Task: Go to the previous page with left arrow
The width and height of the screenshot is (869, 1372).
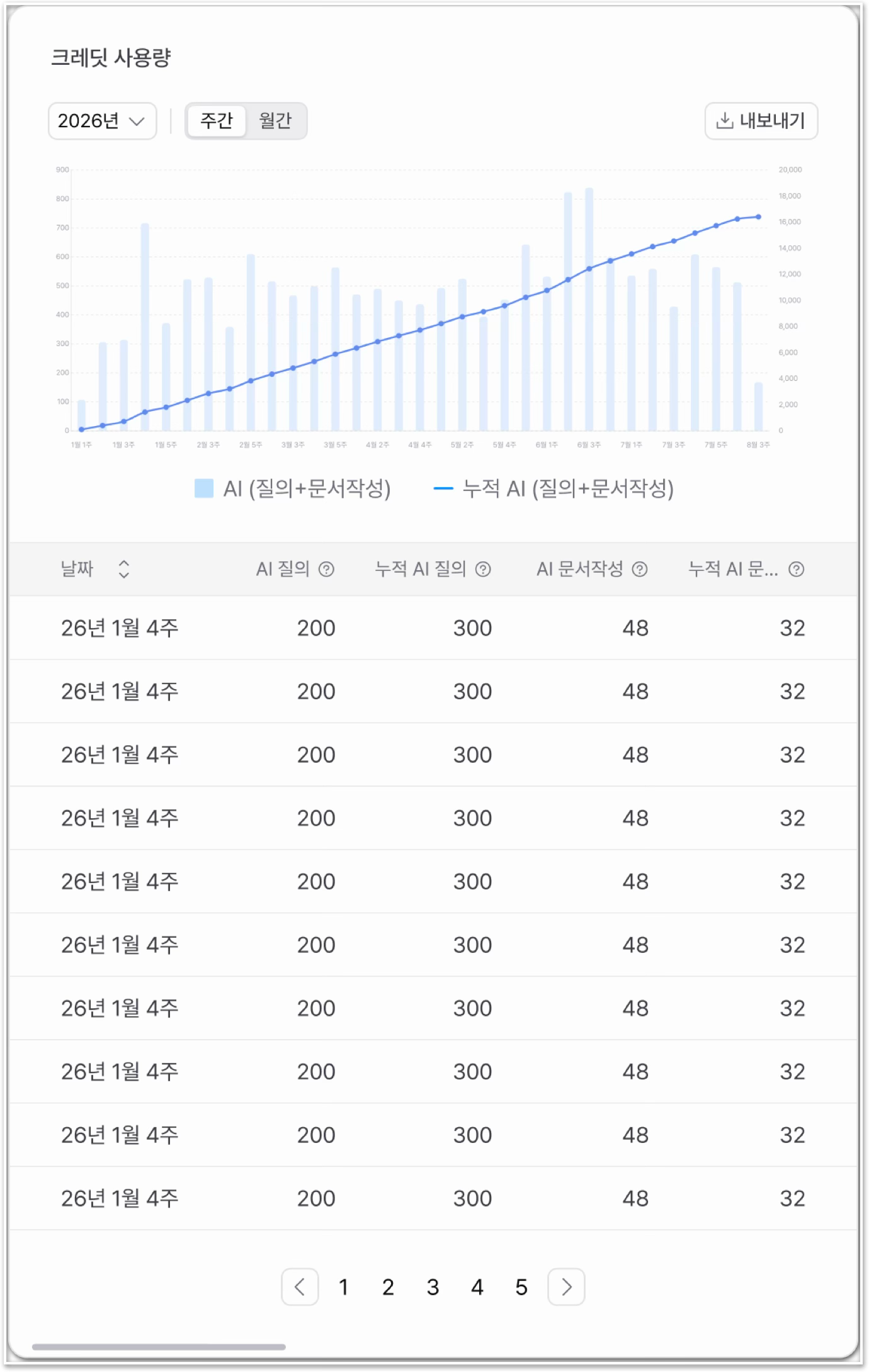Action: pos(300,1287)
